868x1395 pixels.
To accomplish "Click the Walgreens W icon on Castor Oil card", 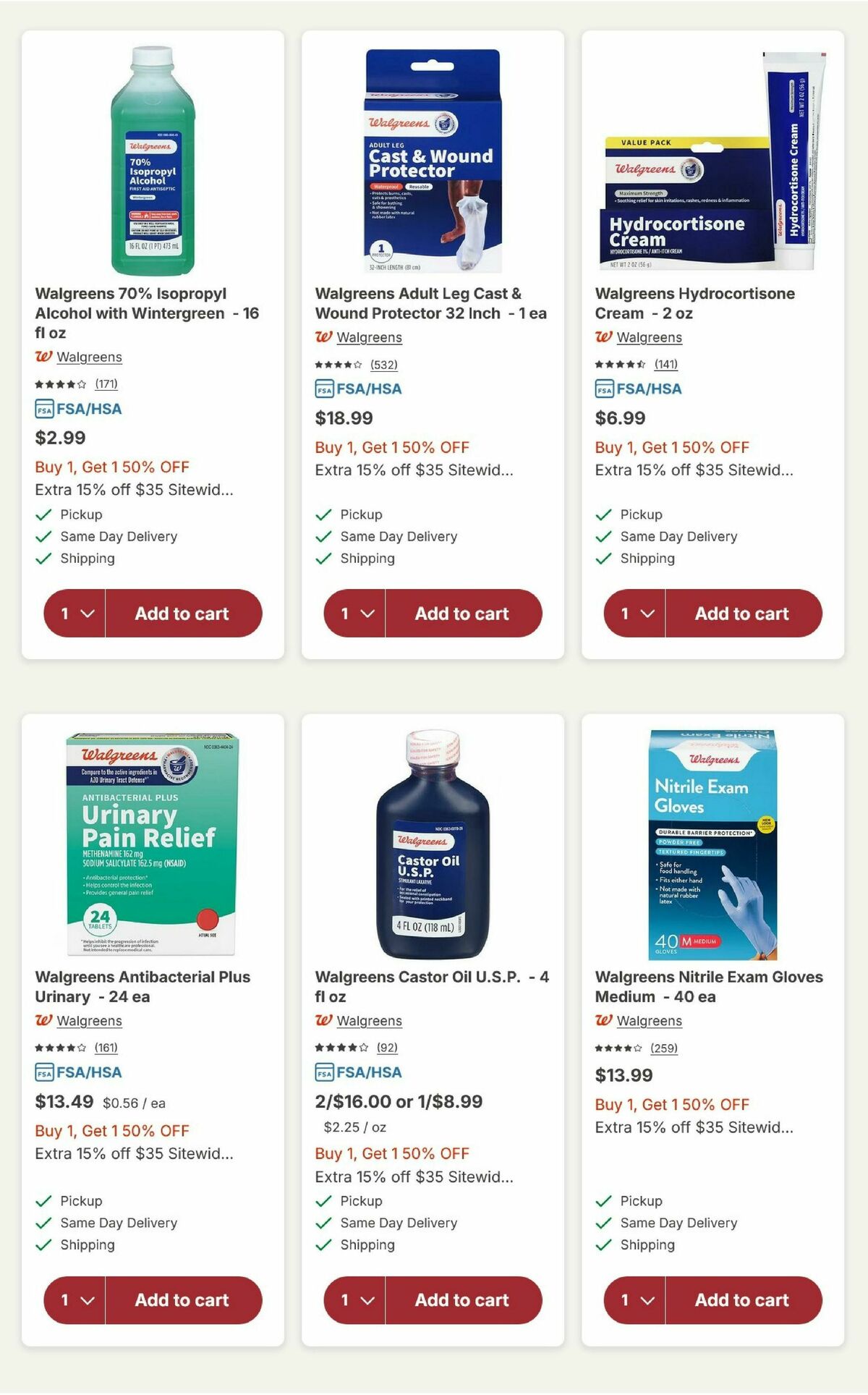I will (x=323, y=1020).
